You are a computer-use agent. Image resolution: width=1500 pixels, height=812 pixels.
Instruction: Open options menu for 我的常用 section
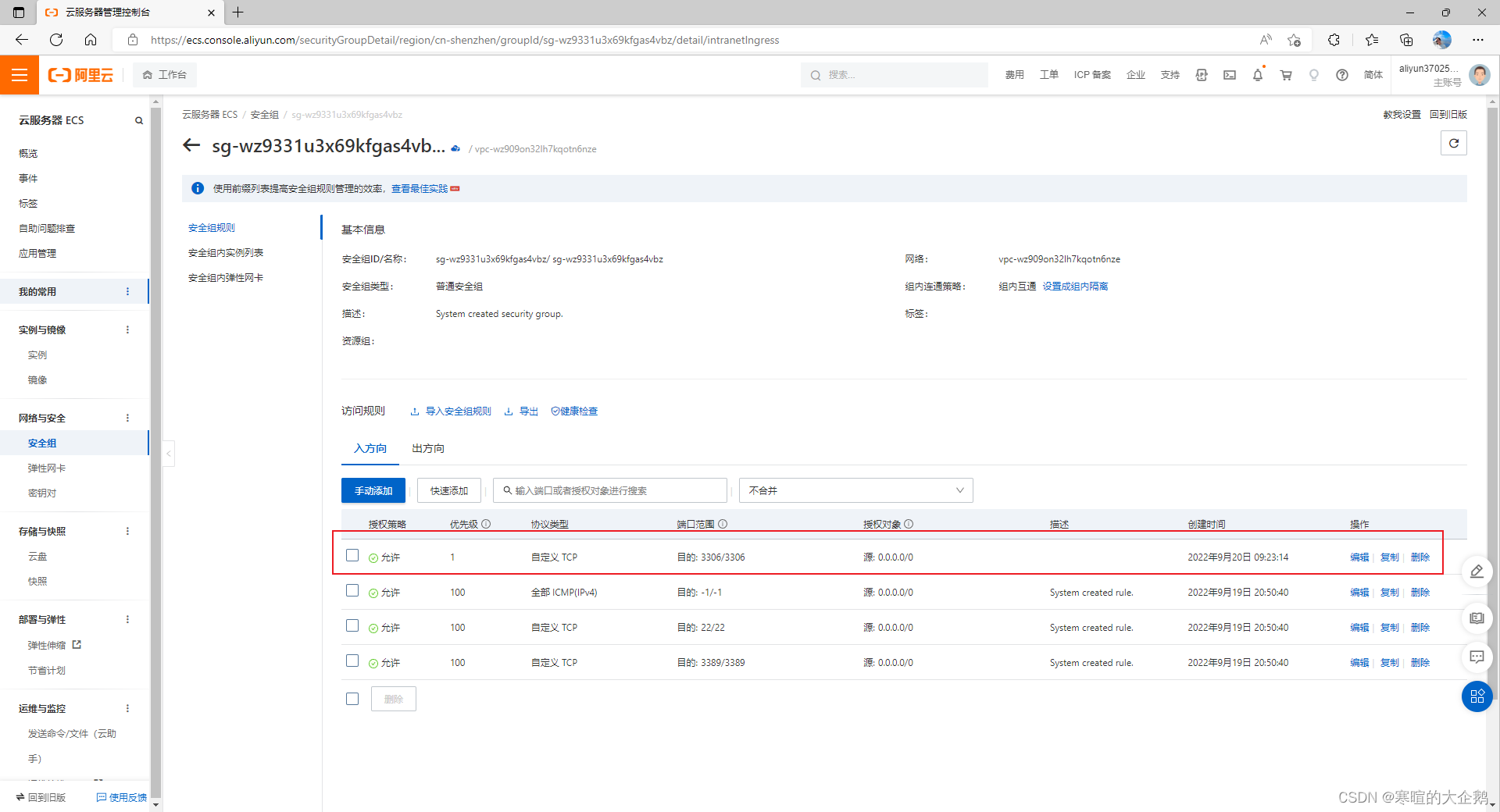(x=128, y=291)
